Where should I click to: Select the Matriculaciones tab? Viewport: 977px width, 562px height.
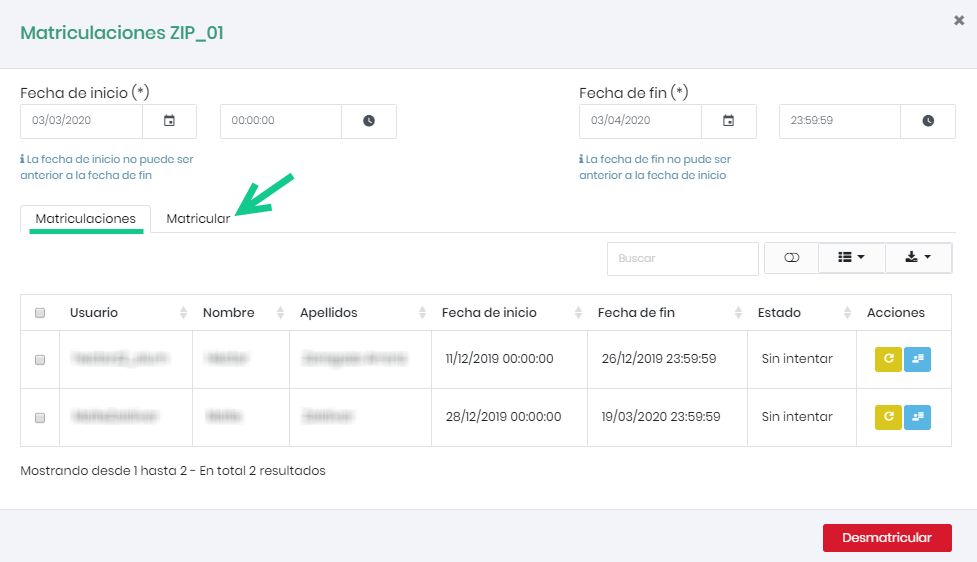click(x=85, y=219)
